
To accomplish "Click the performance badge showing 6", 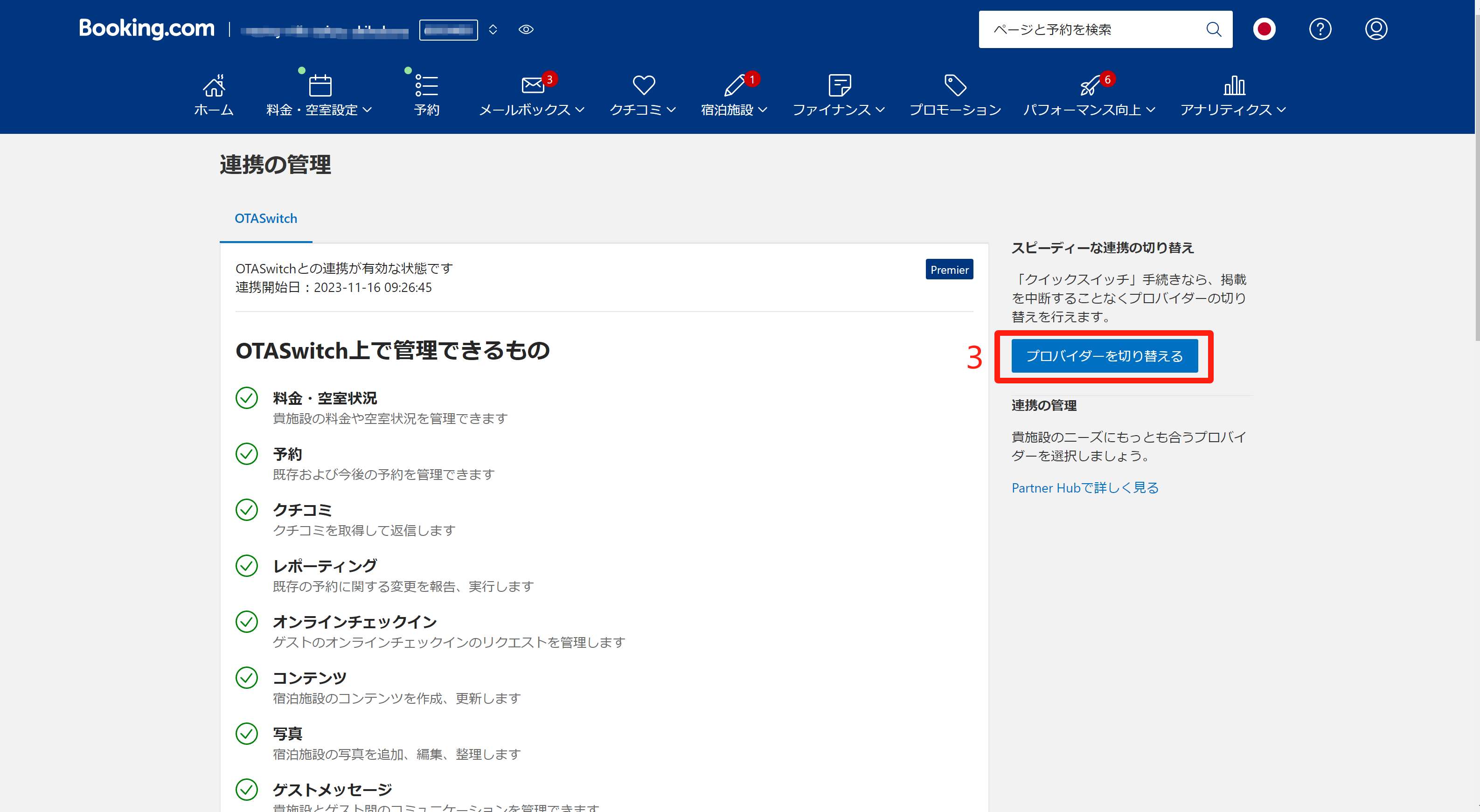I will pyautogui.click(x=1107, y=79).
